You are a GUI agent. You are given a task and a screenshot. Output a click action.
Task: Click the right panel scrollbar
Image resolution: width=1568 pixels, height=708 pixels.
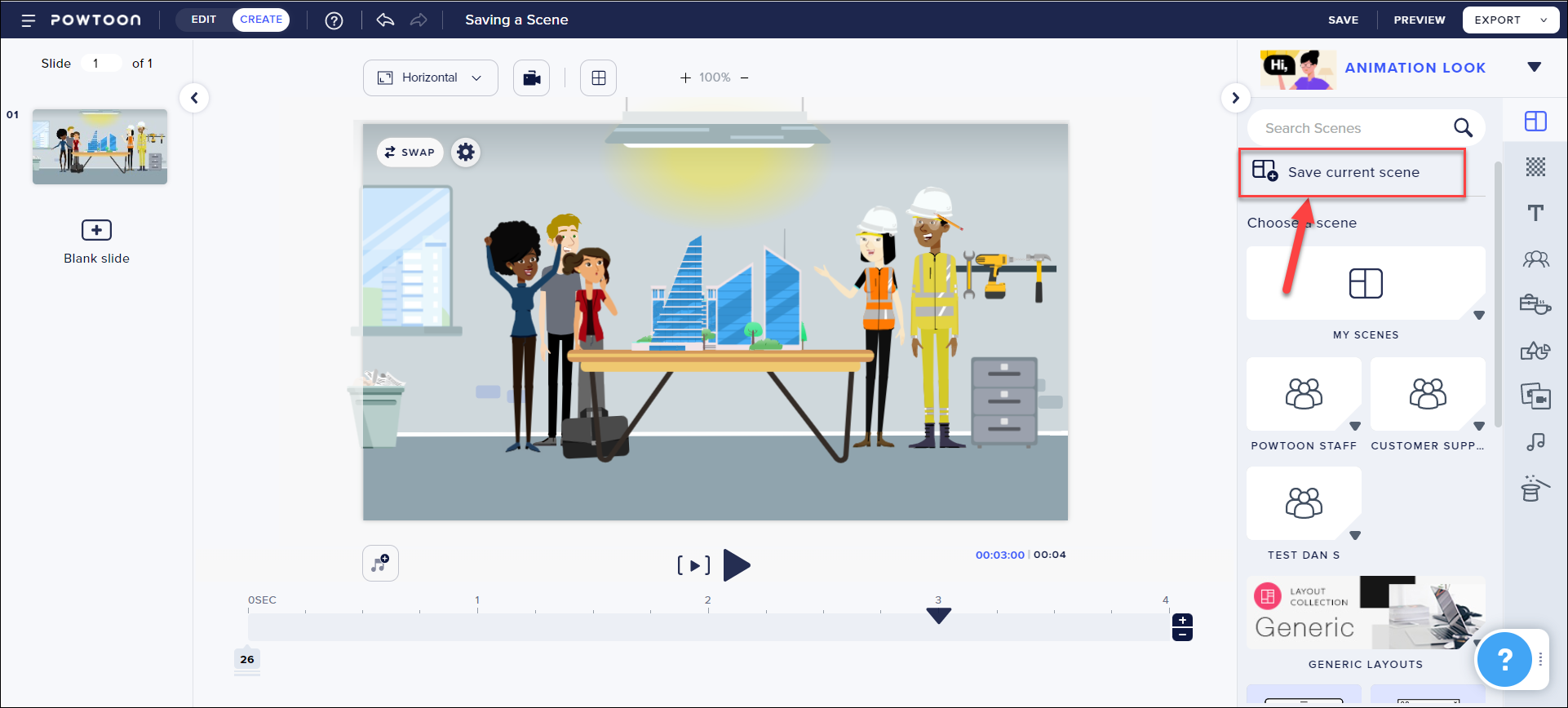[1498, 294]
